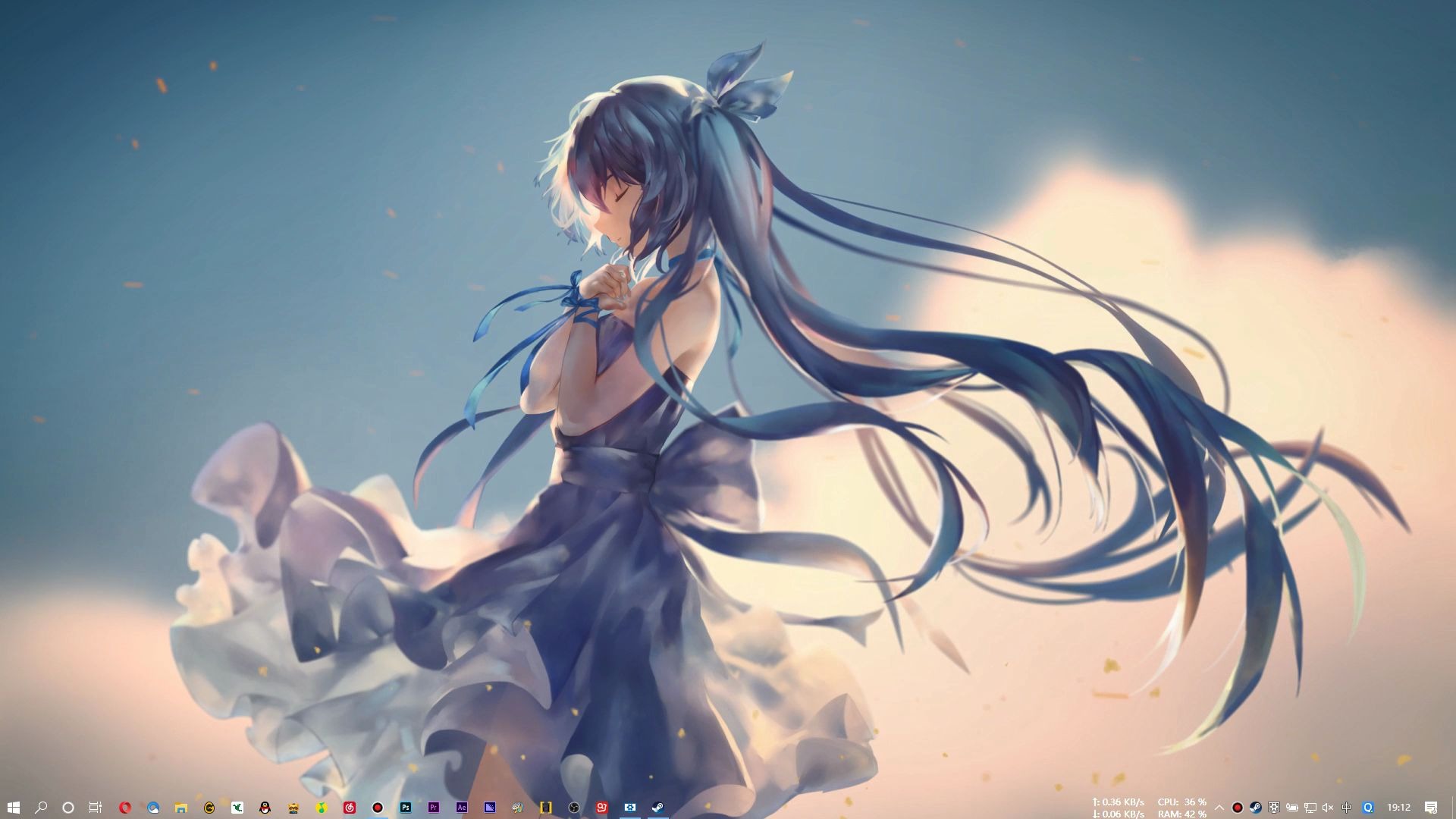Open the battery power tray icon
This screenshot has width=1456, height=819.
tap(1291, 808)
